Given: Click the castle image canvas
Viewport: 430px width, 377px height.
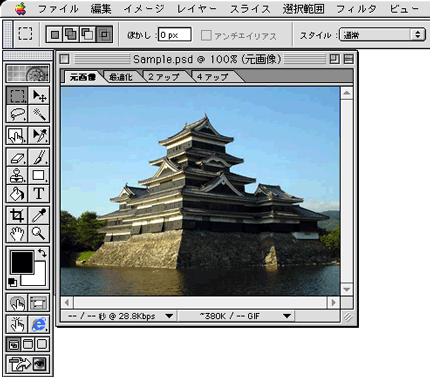Looking at the screenshot, I should pyautogui.click(x=200, y=191).
